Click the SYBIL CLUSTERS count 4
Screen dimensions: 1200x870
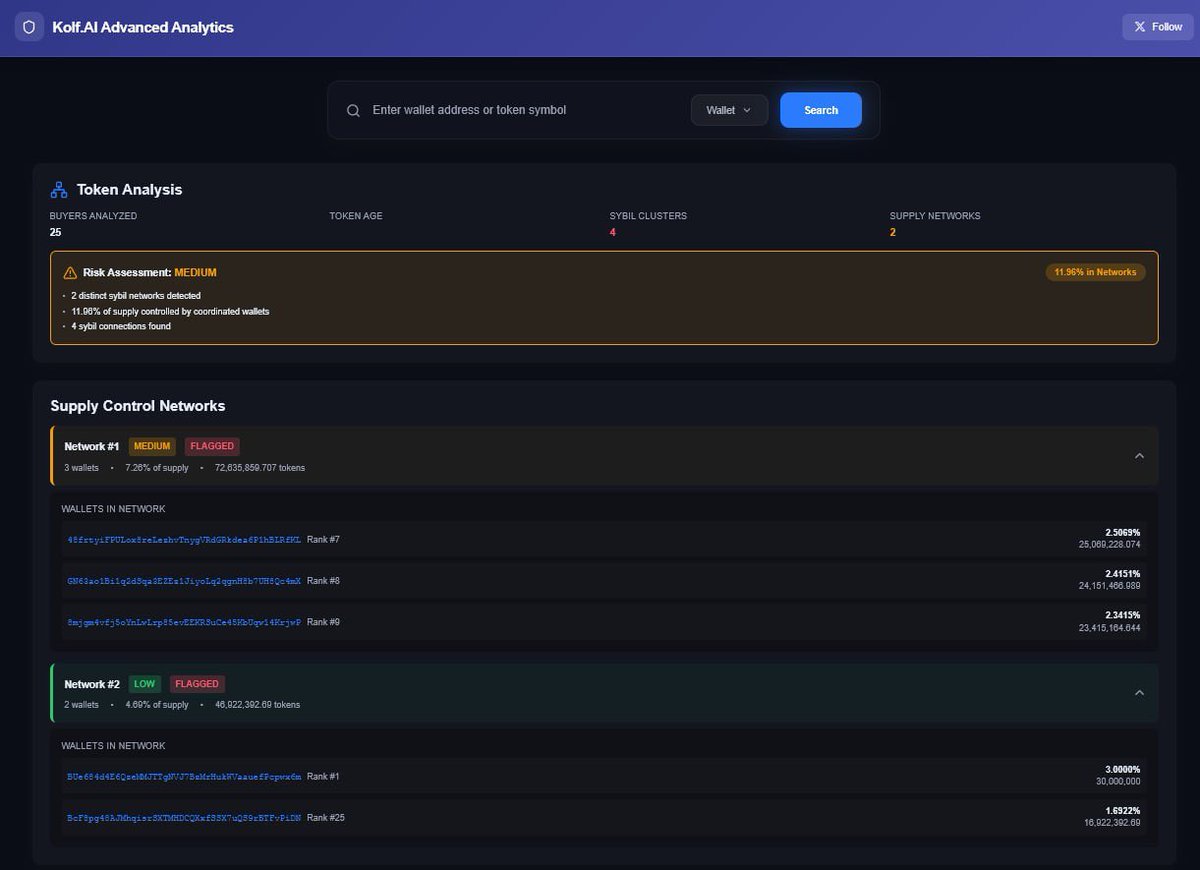tap(613, 232)
